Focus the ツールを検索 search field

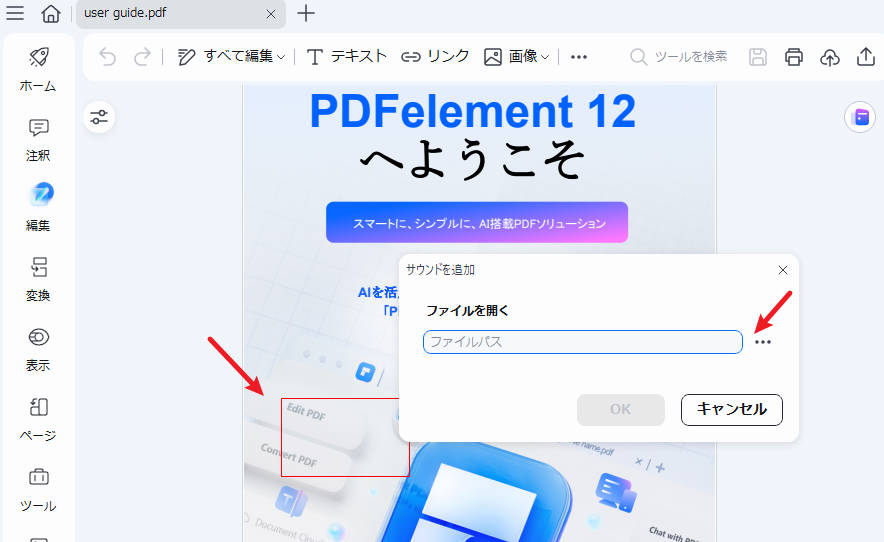point(679,56)
